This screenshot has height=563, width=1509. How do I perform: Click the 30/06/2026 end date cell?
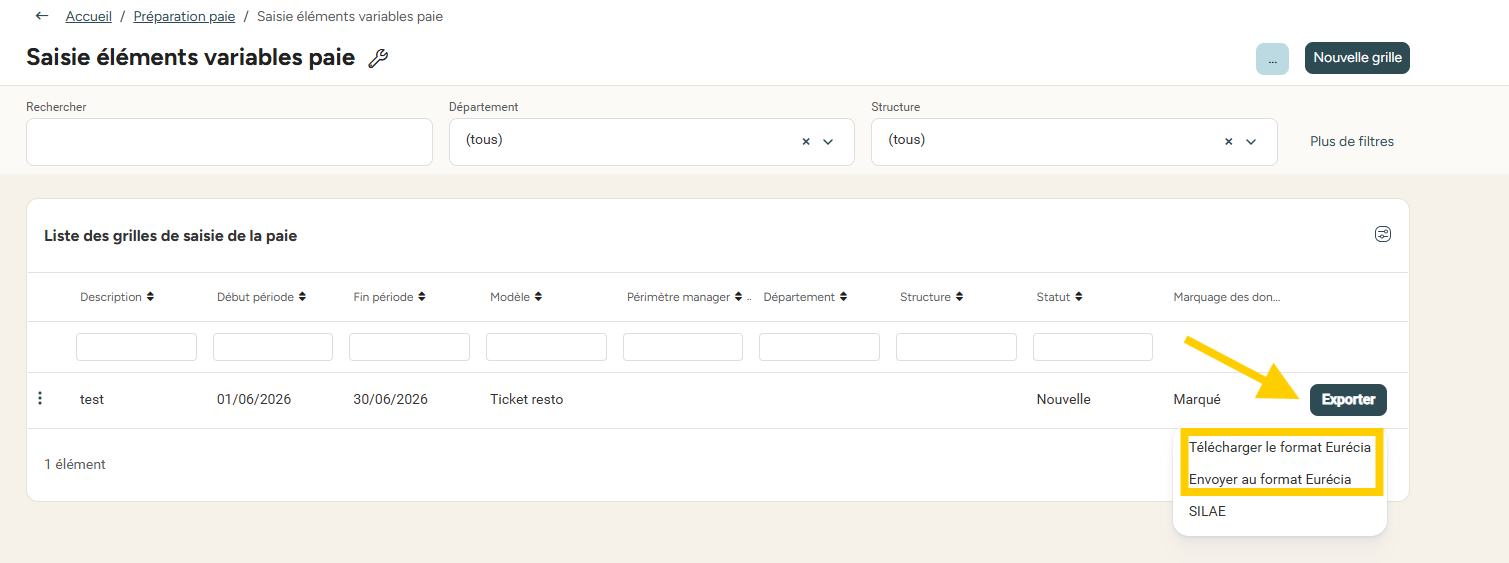pos(390,399)
